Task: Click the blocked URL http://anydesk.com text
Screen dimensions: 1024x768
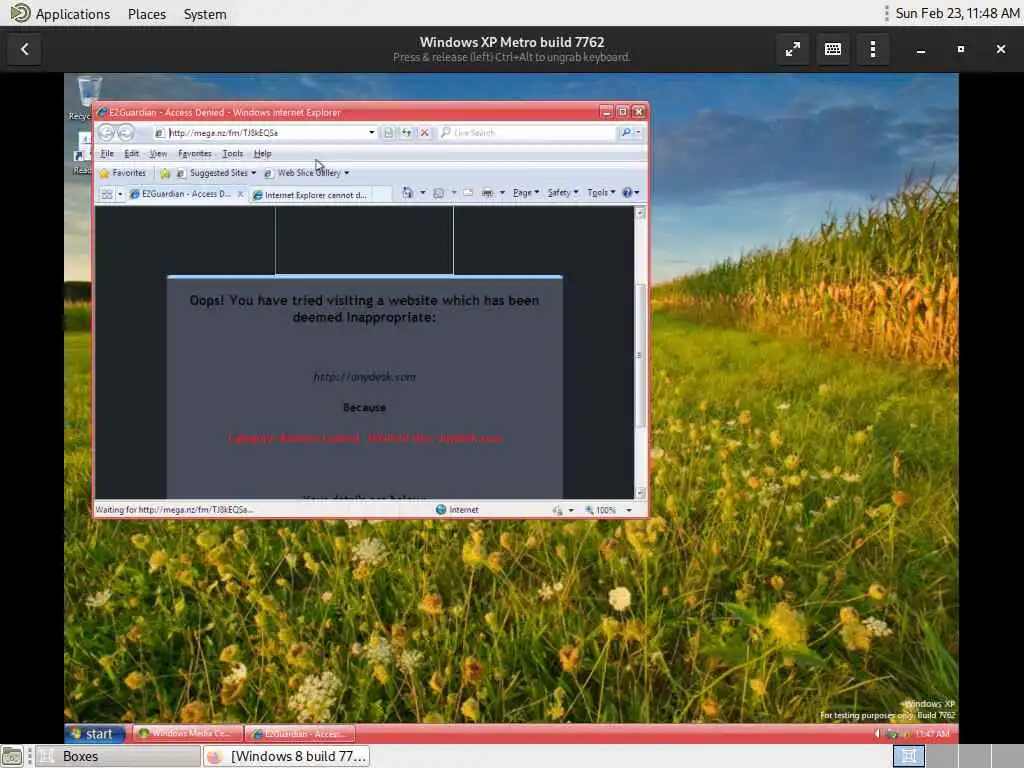Action: tap(364, 377)
